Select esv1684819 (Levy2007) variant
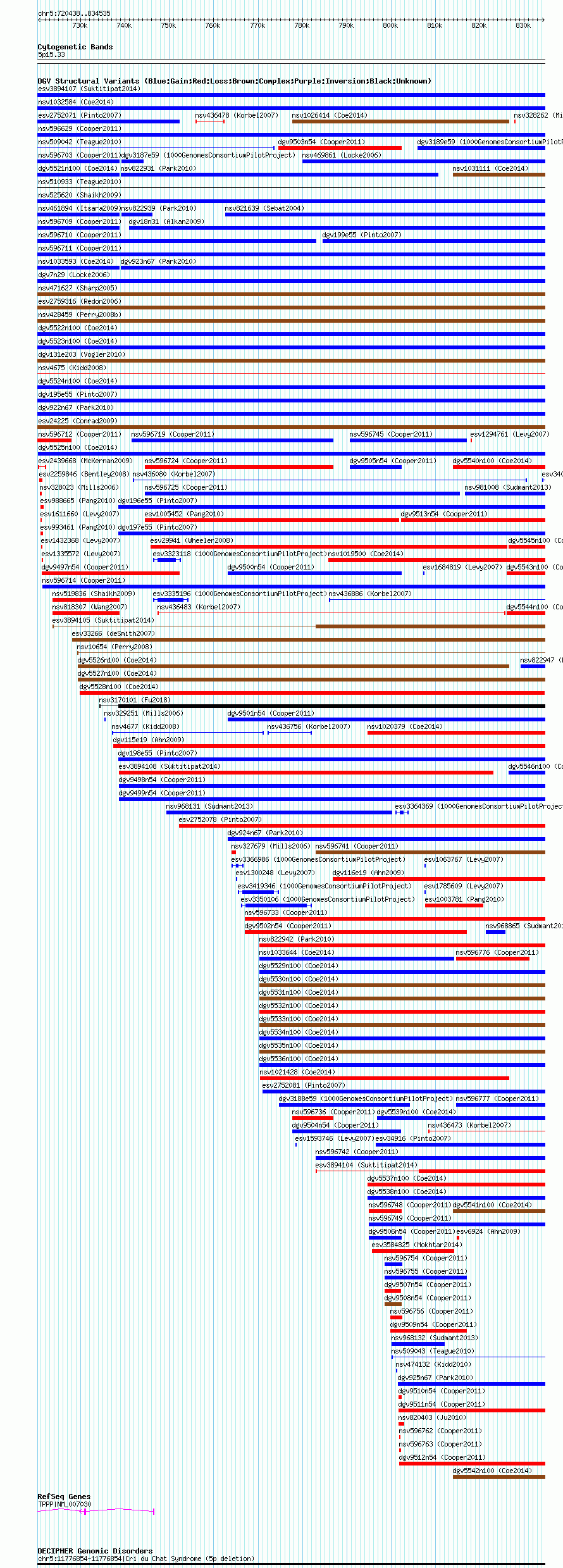The width and height of the screenshot is (563, 1568). [x=462, y=567]
